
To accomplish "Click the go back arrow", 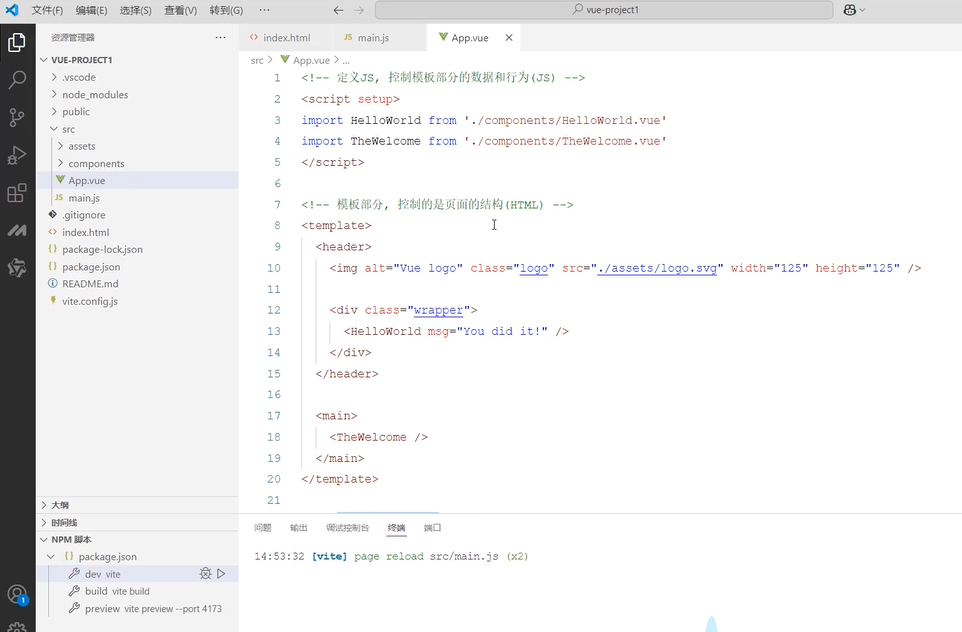I will 338,10.
